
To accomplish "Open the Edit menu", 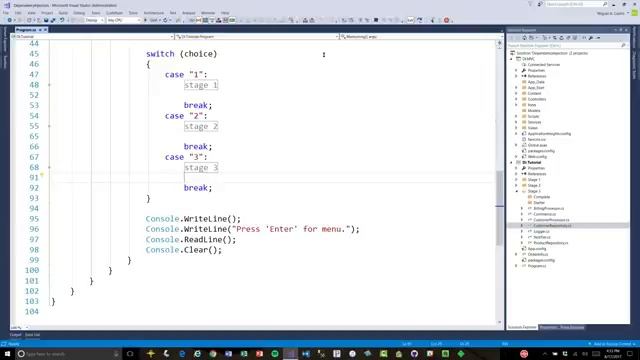I will tap(18, 13).
